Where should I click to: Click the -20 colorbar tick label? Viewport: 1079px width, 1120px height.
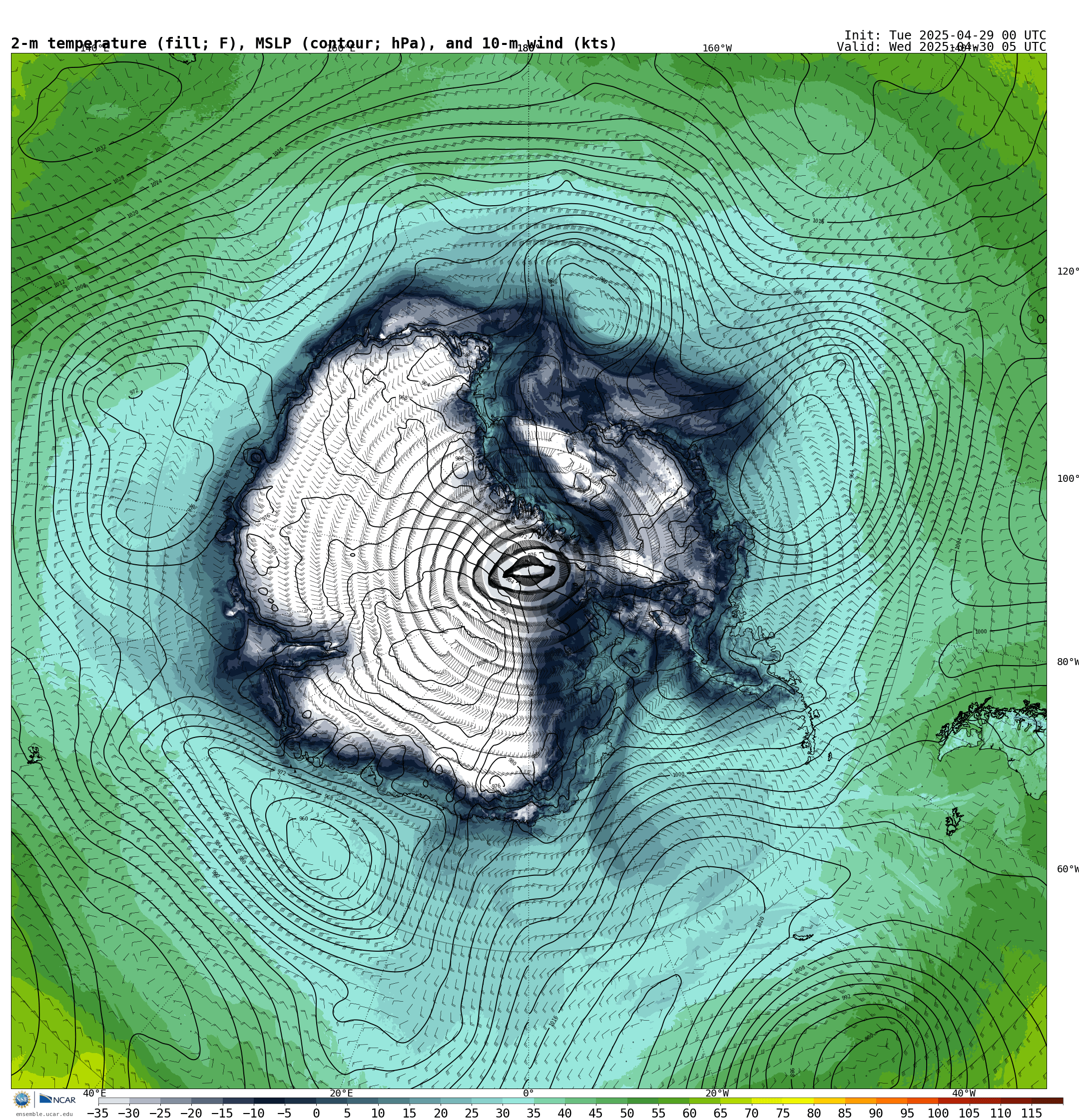coord(191,1113)
